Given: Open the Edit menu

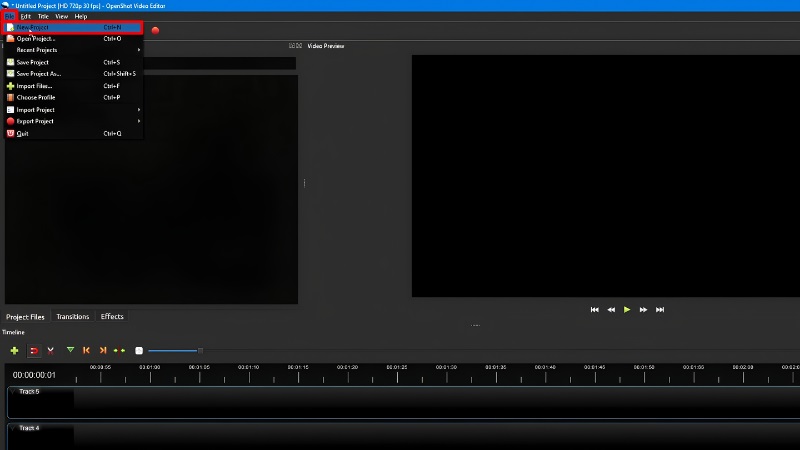Looking at the screenshot, I should pos(26,16).
